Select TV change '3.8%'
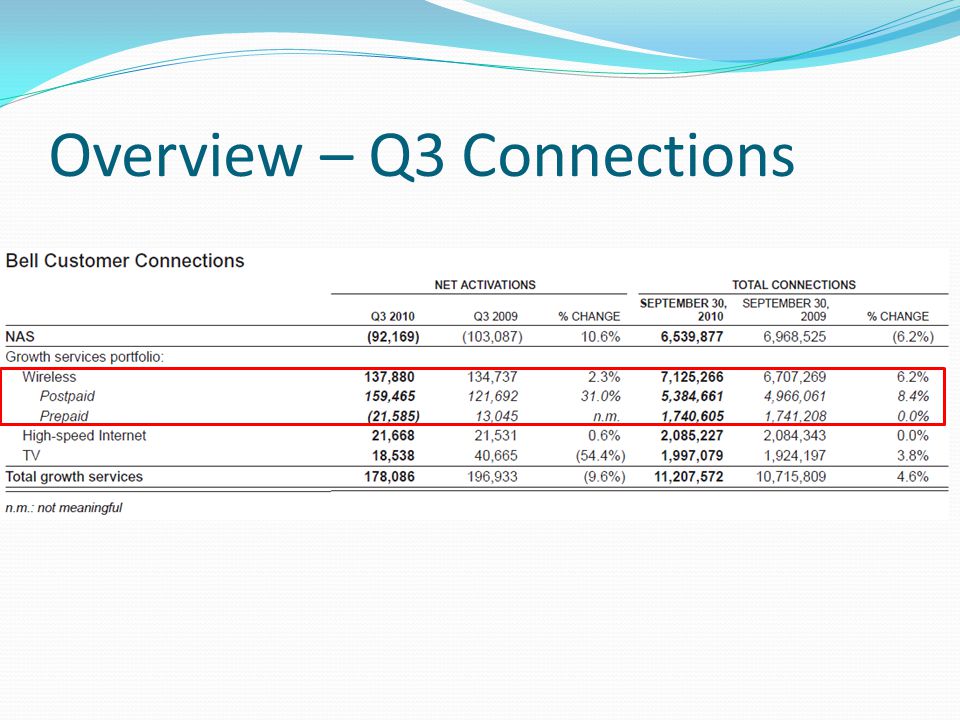 click(913, 456)
